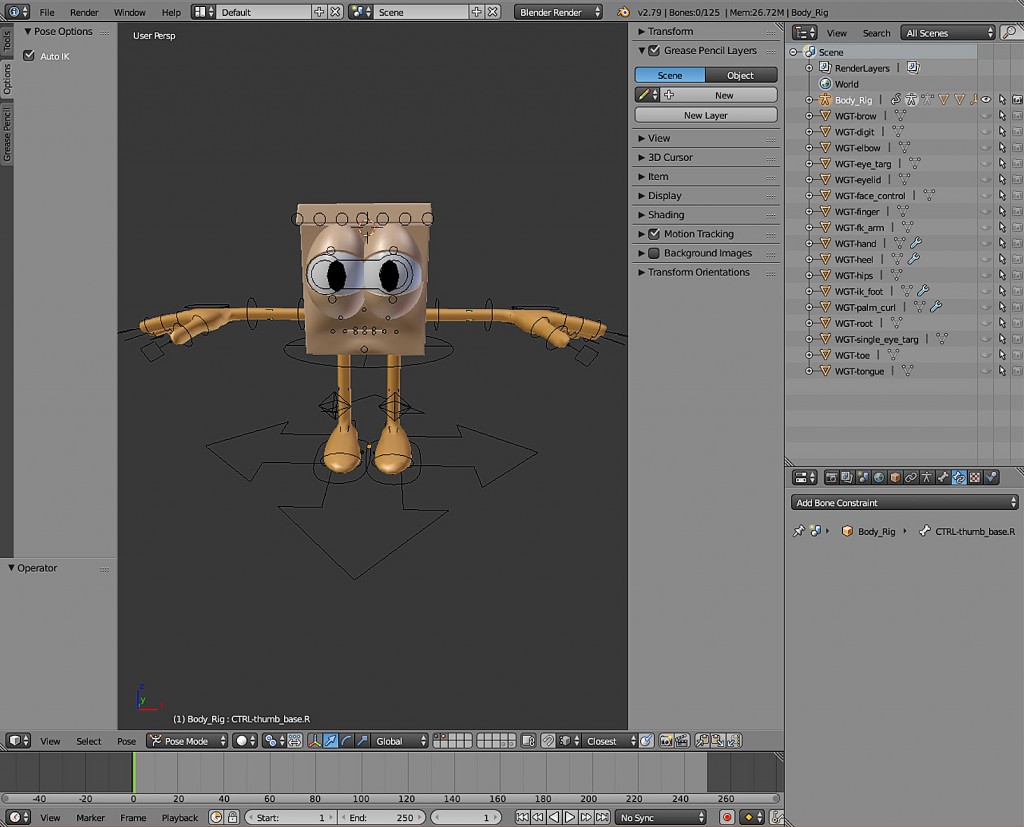Select the Armature data tab stick-figure icon
The height and width of the screenshot is (827, 1024).
[x=926, y=477]
